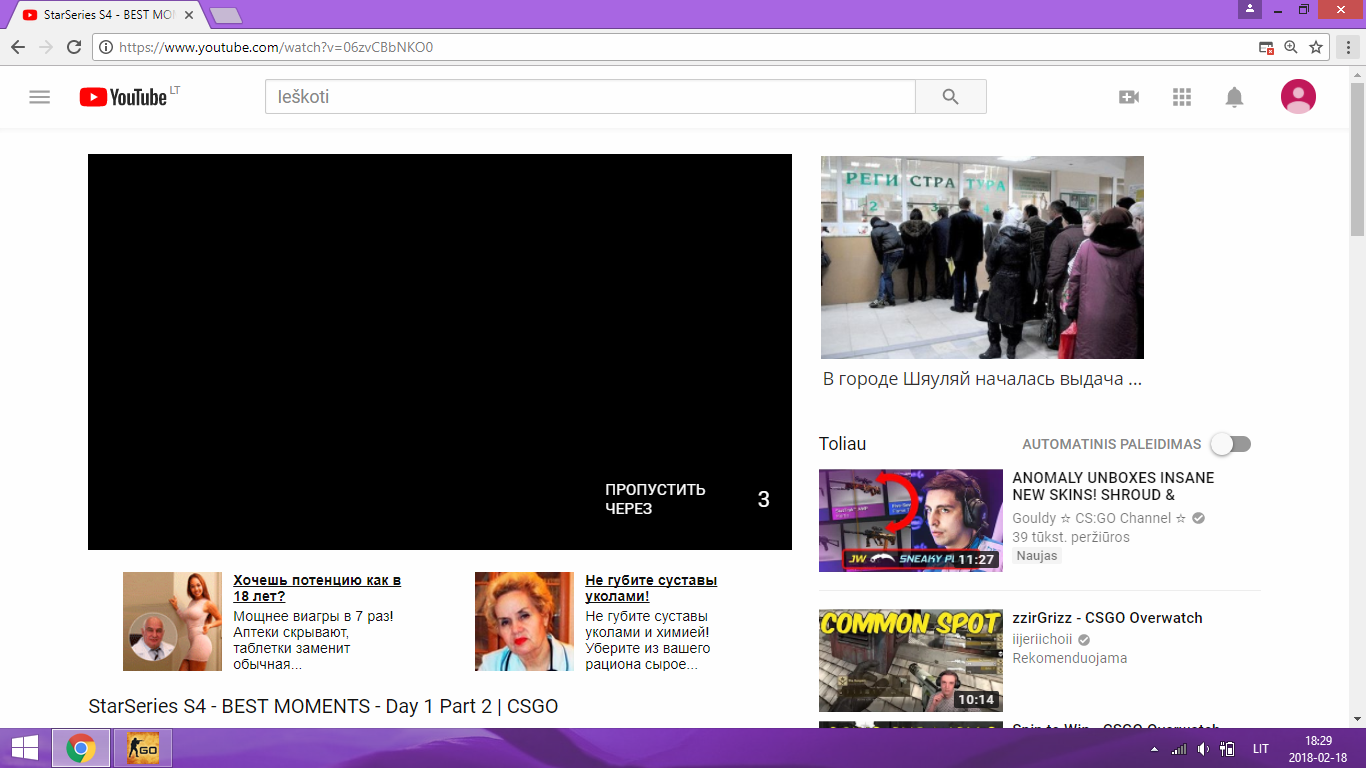The image size is (1366, 768).
Task: Click the search magnifier button
Action: 950,97
